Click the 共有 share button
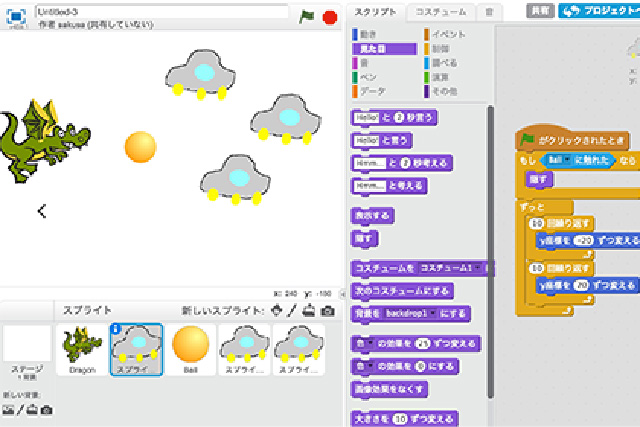The width and height of the screenshot is (640, 427). (x=540, y=11)
